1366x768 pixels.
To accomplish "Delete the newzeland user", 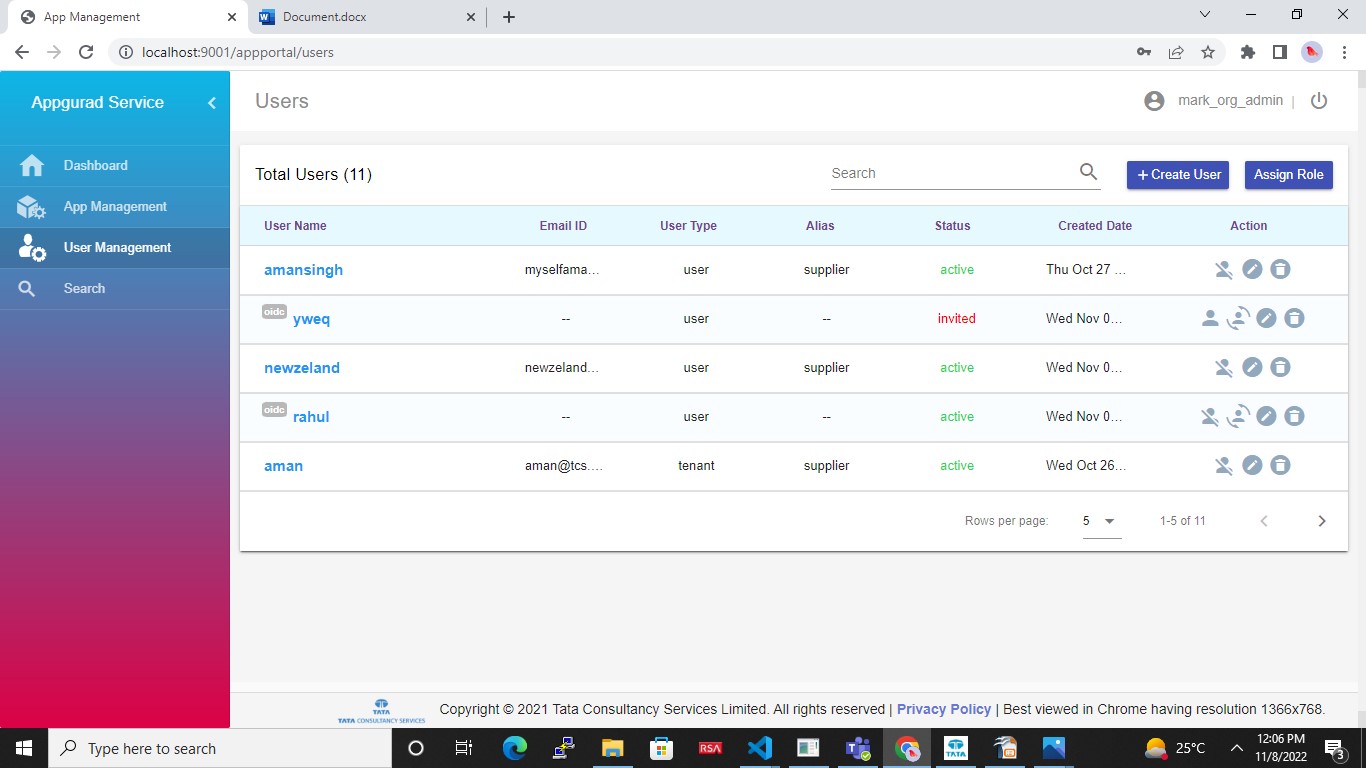I will 1280,367.
